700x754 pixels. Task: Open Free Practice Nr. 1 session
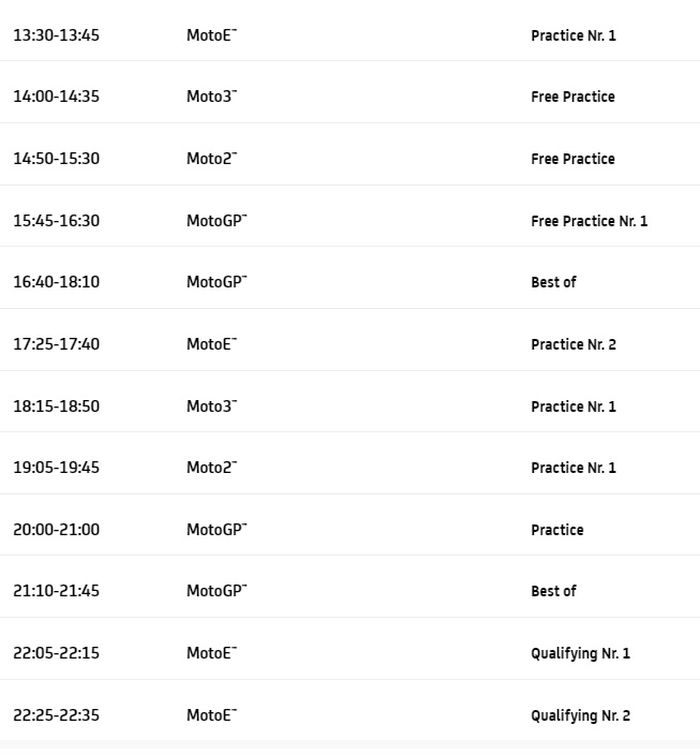pyautogui.click(x=589, y=221)
